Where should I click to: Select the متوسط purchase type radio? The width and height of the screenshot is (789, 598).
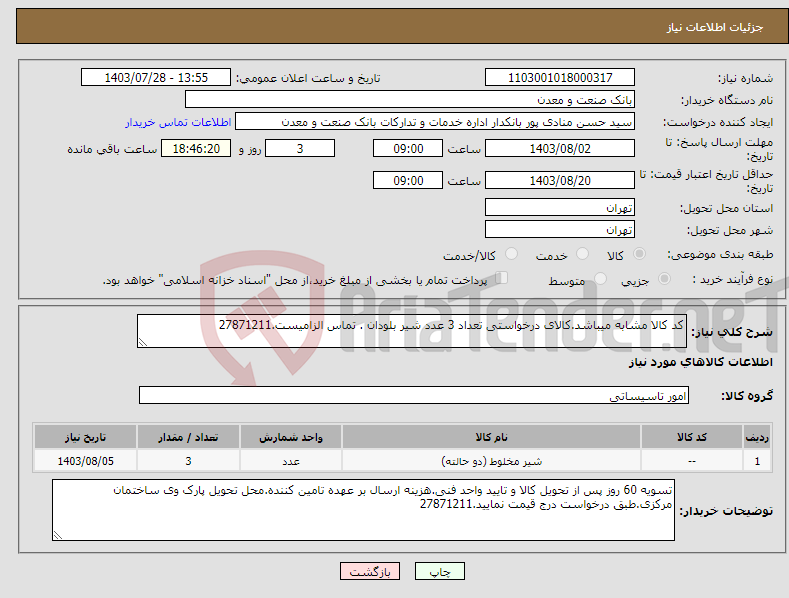pos(600,278)
